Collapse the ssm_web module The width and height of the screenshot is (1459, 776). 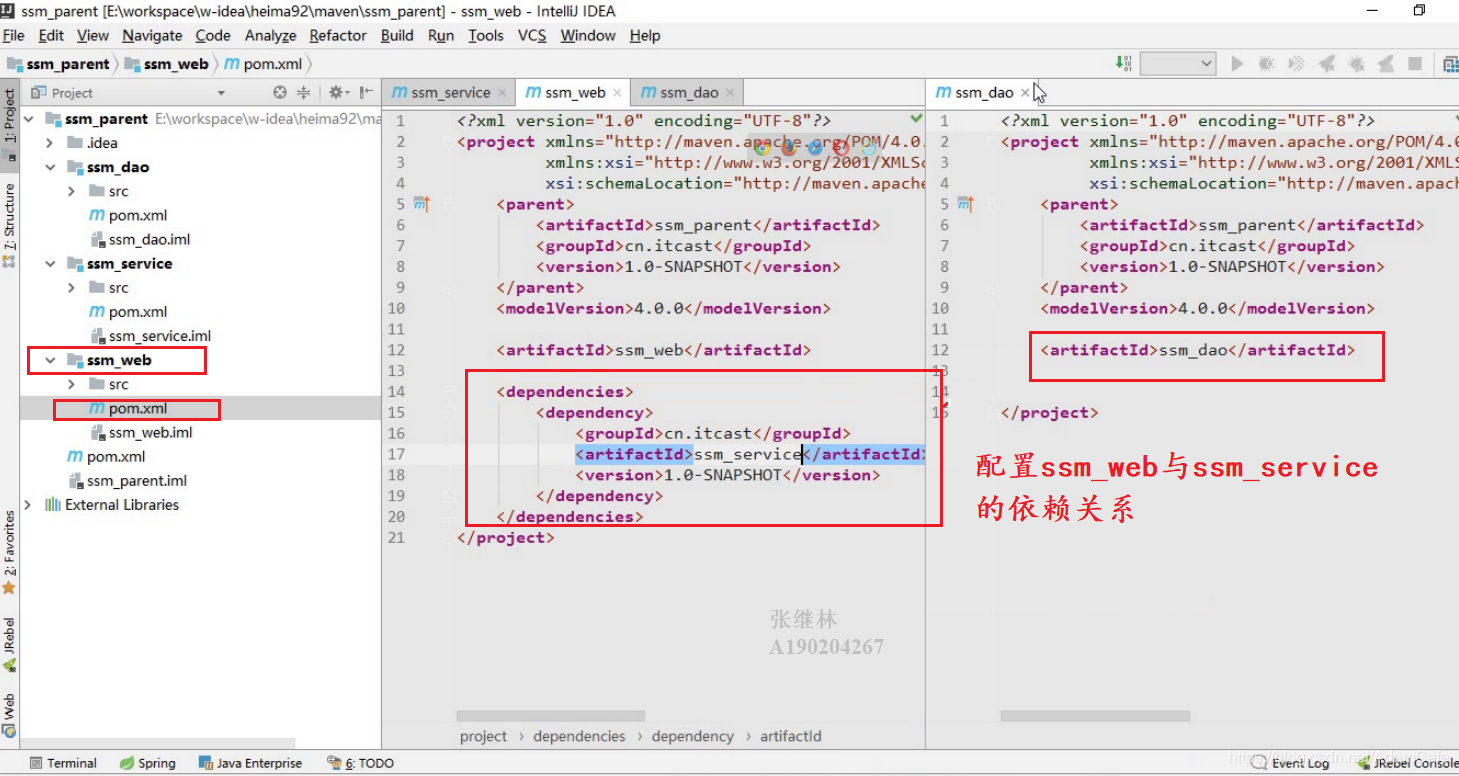[x=50, y=360]
